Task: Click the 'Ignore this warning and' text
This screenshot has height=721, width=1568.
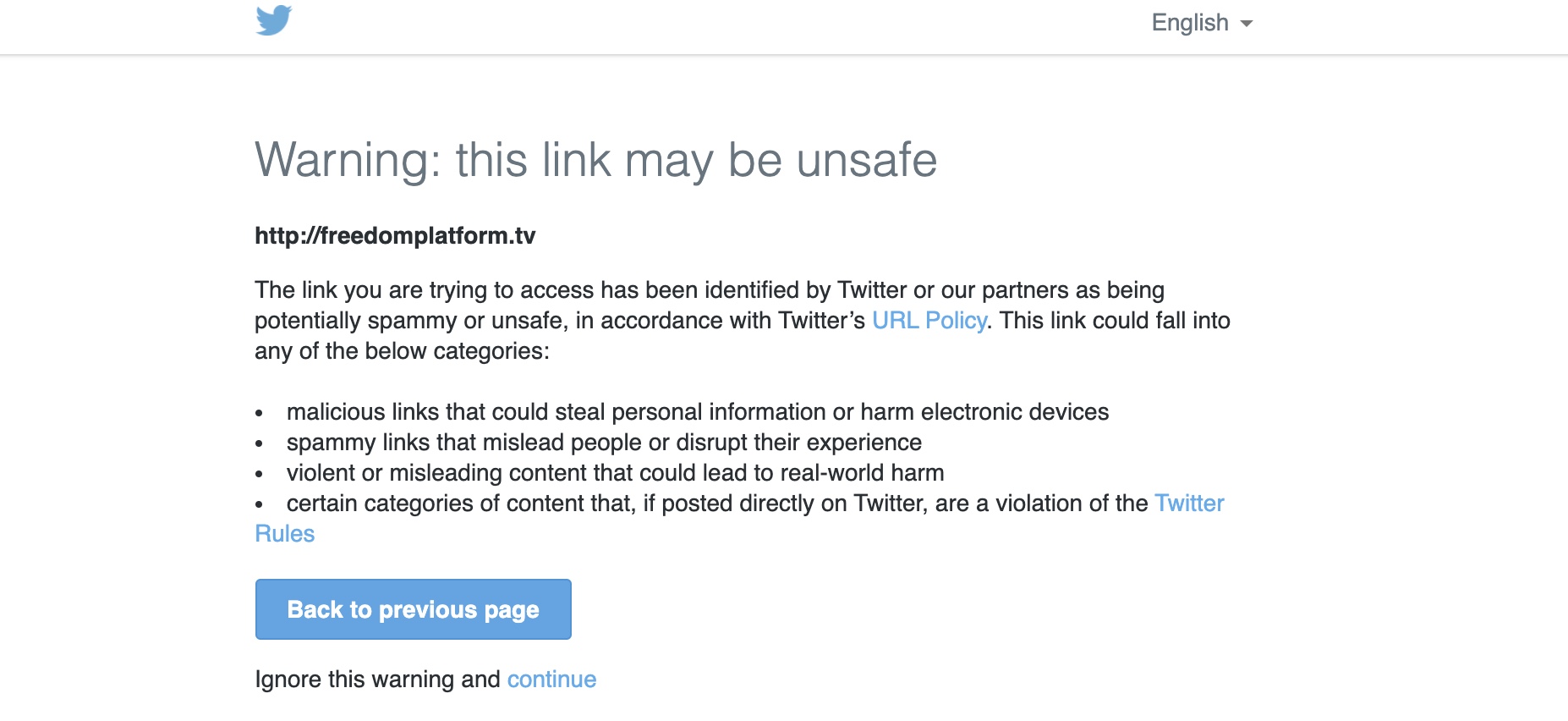Action: pyautogui.click(x=378, y=680)
